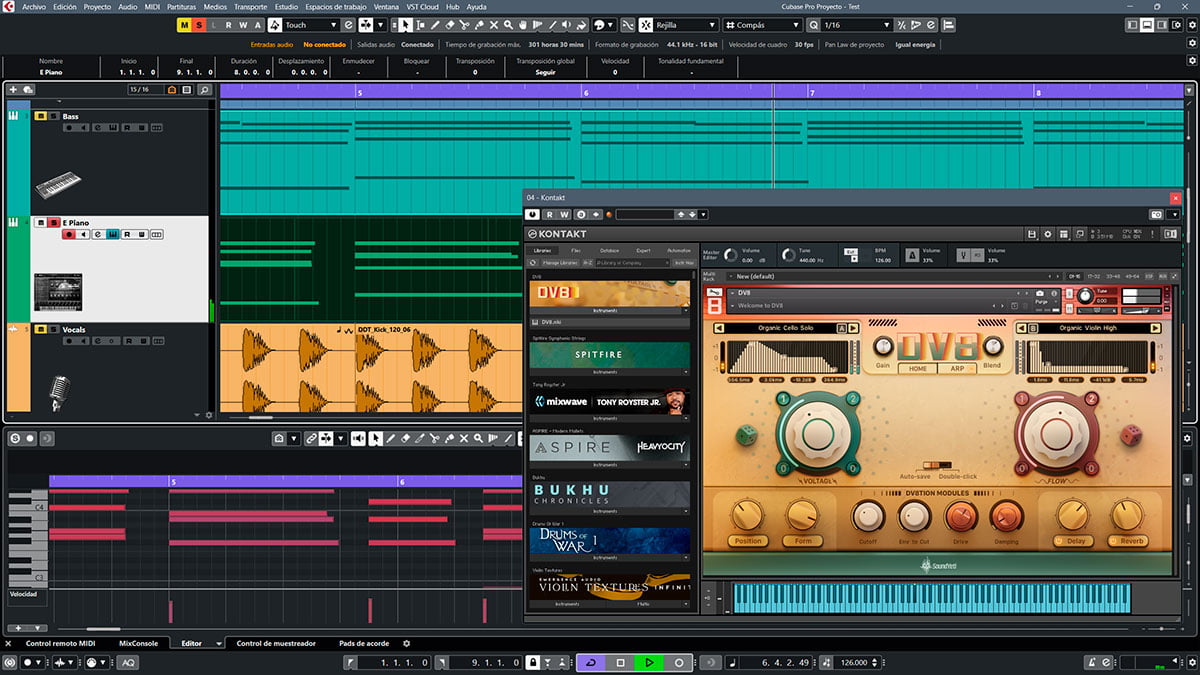This screenshot has width=1200, height=675.
Task: Open the Archivo menu
Action: (34, 6)
